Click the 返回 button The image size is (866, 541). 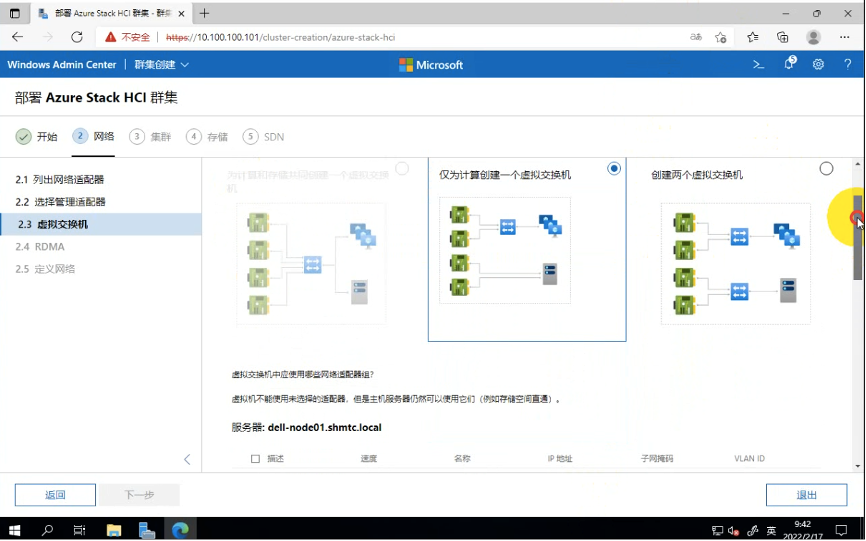click(x=55, y=495)
